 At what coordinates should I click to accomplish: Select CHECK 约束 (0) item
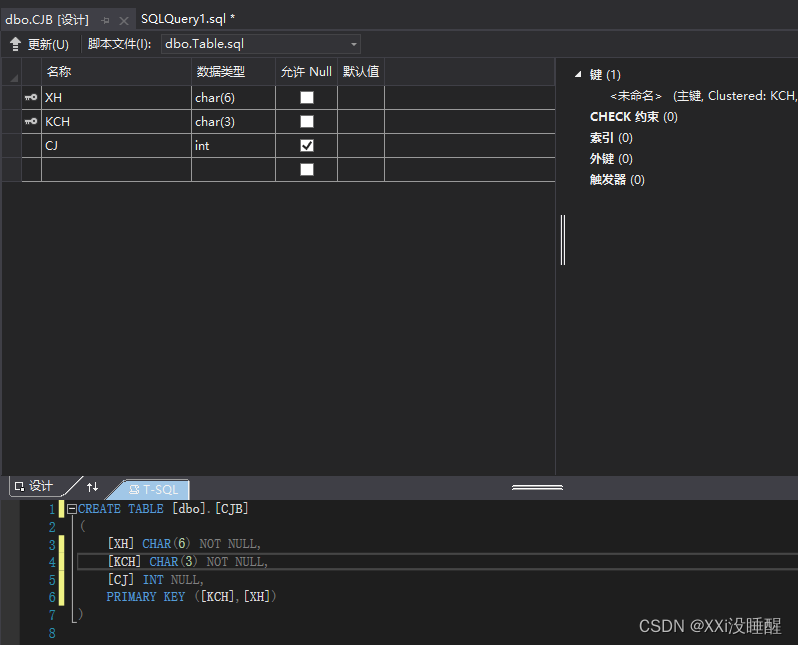[x=633, y=117]
